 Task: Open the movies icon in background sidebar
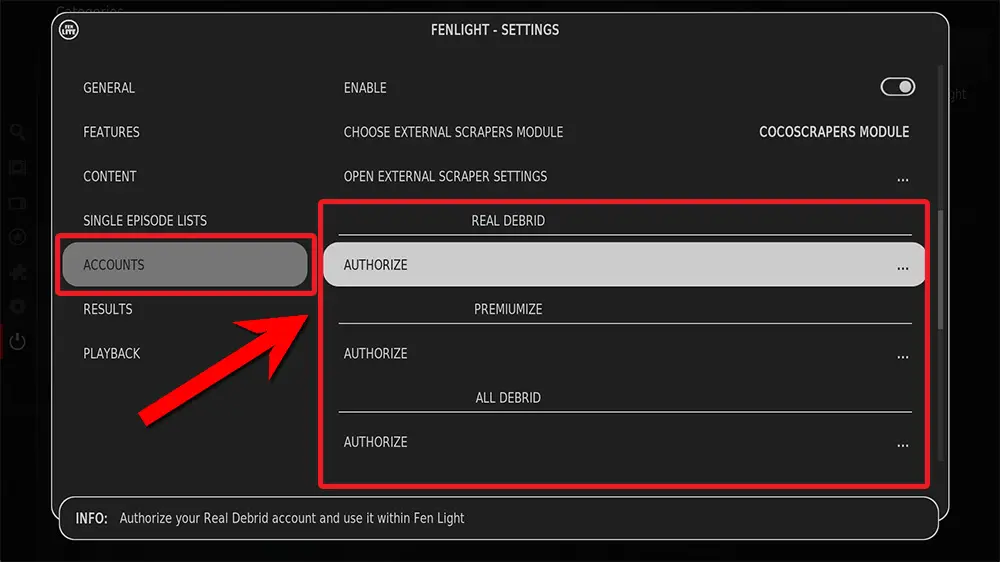pos(17,168)
